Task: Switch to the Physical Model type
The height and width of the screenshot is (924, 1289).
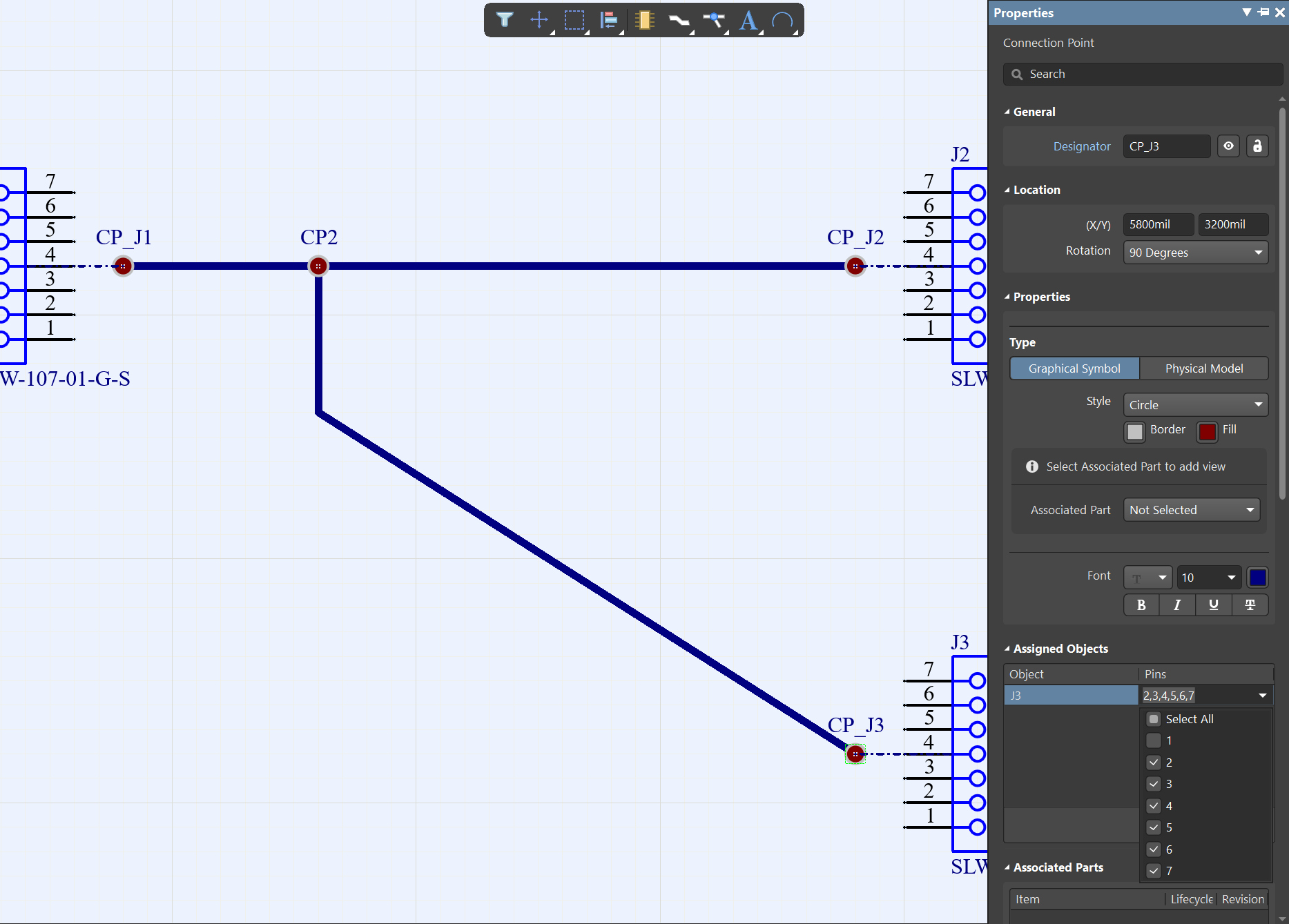Action: (1203, 368)
